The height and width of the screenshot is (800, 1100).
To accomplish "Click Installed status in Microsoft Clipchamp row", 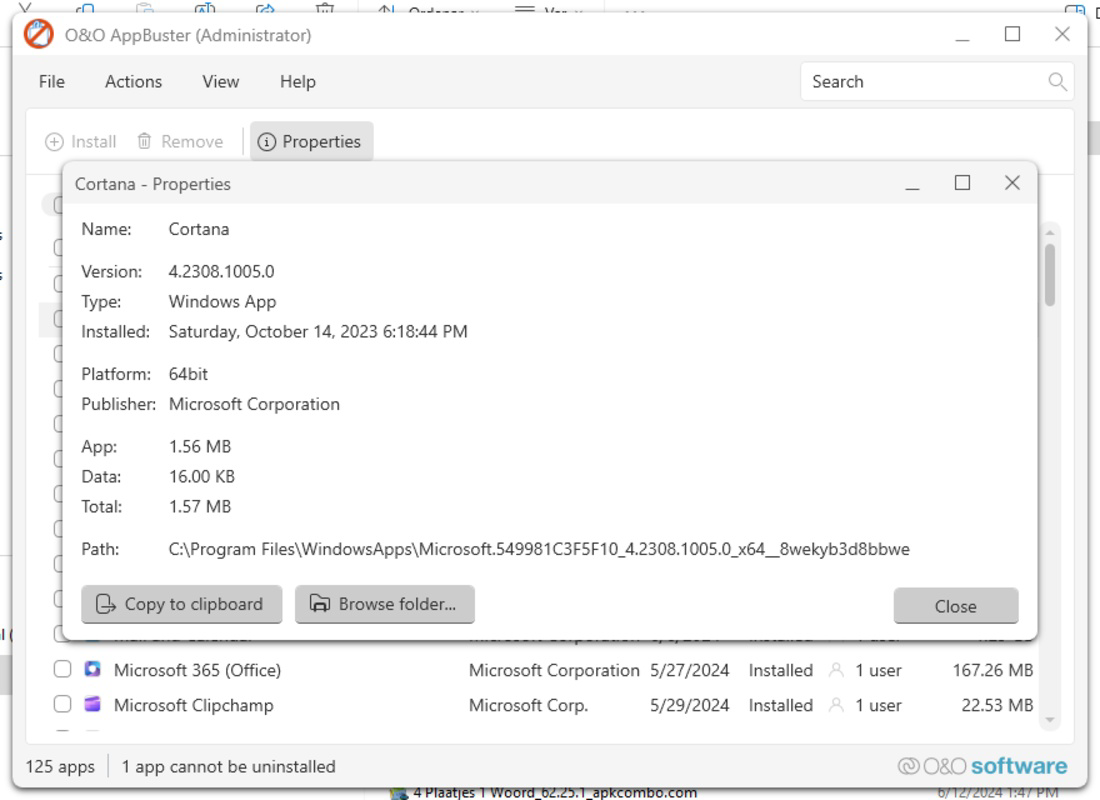I will (x=781, y=705).
